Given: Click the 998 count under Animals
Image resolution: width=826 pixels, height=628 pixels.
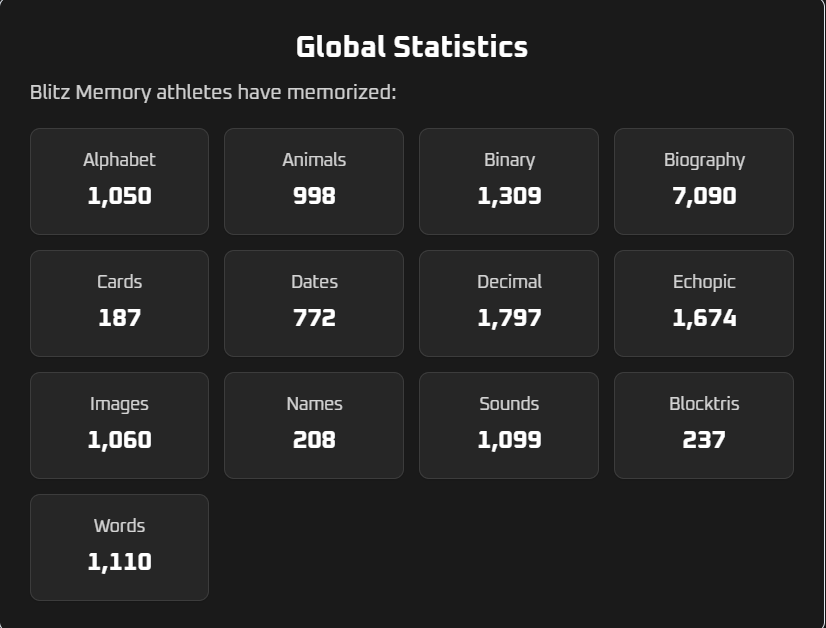Looking at the screenshot, I should 314,196.
